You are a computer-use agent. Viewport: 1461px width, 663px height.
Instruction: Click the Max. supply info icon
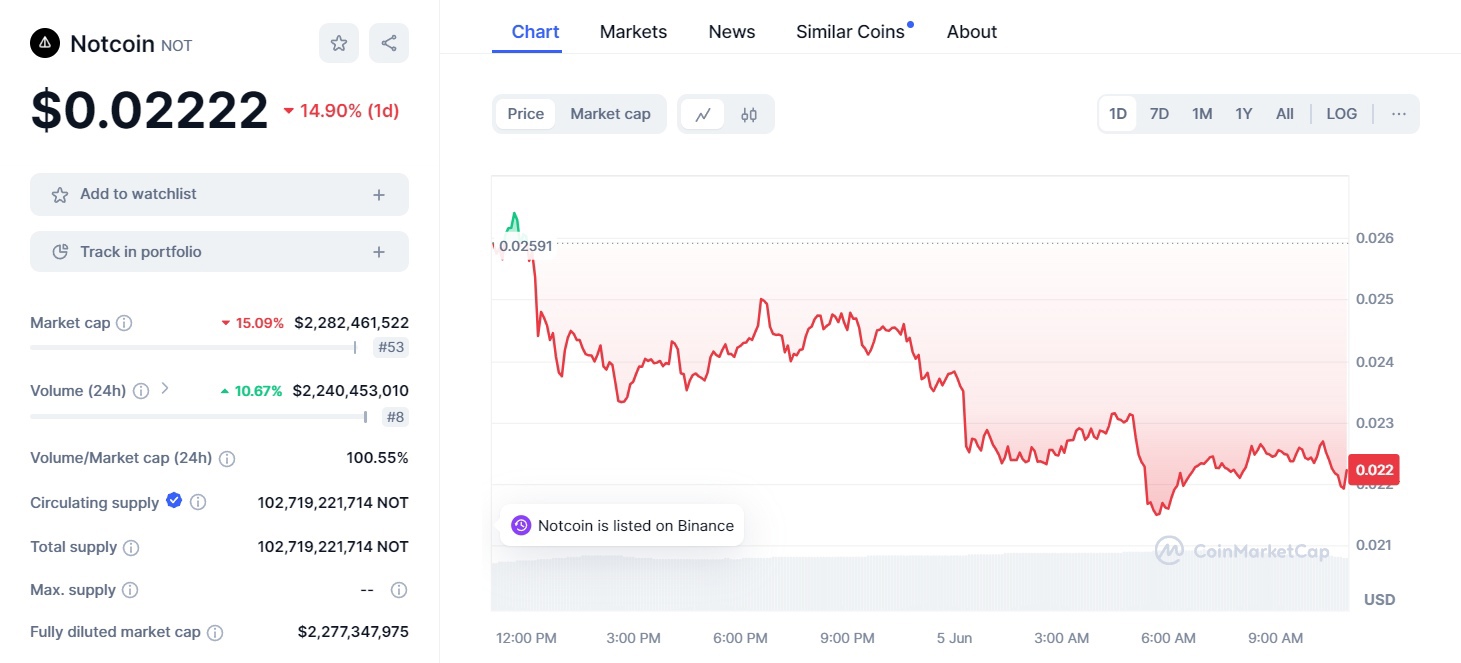pyautogui.click(x=130, y=590)
